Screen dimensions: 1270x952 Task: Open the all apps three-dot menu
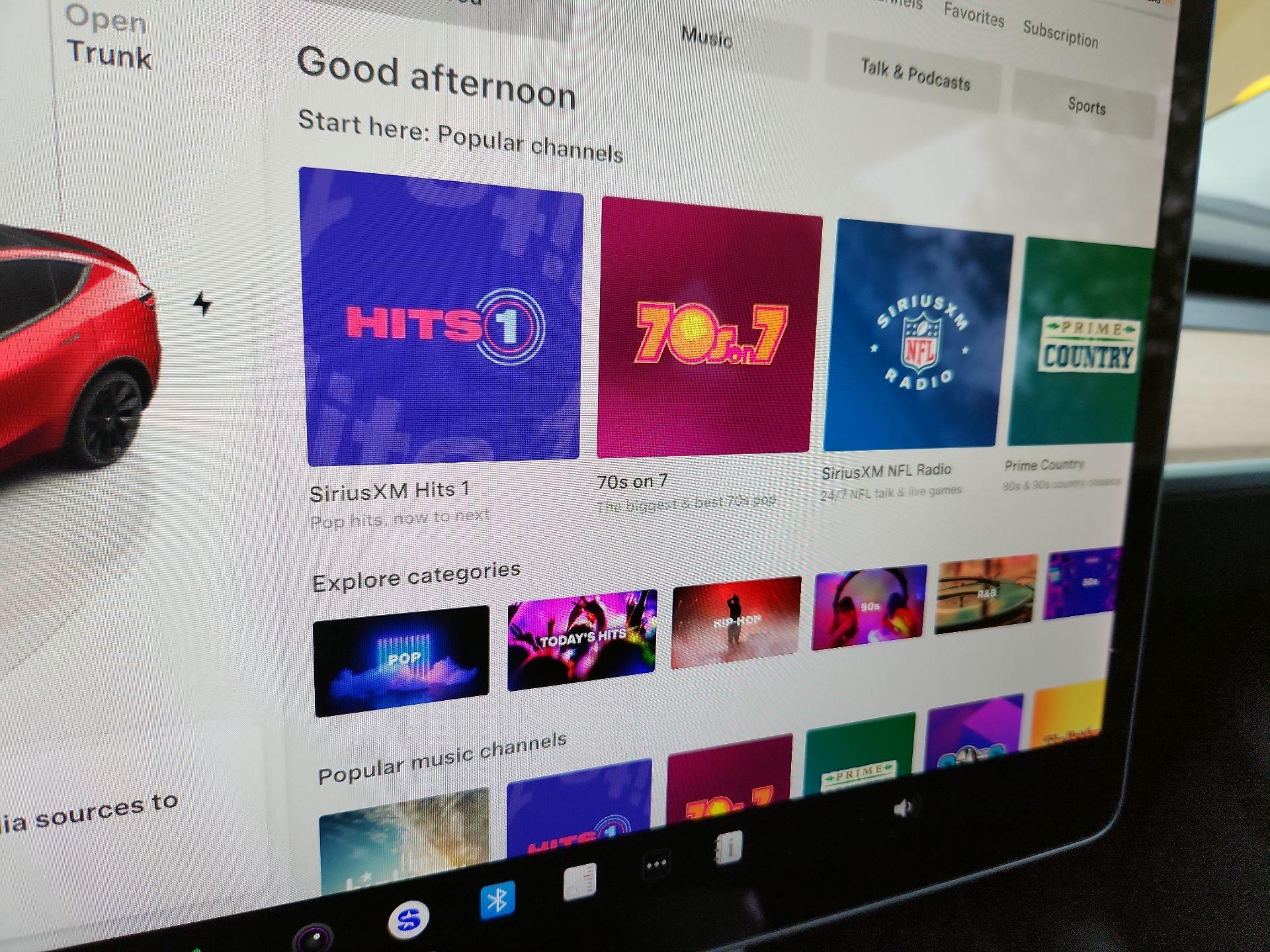[x=656, y=864]
